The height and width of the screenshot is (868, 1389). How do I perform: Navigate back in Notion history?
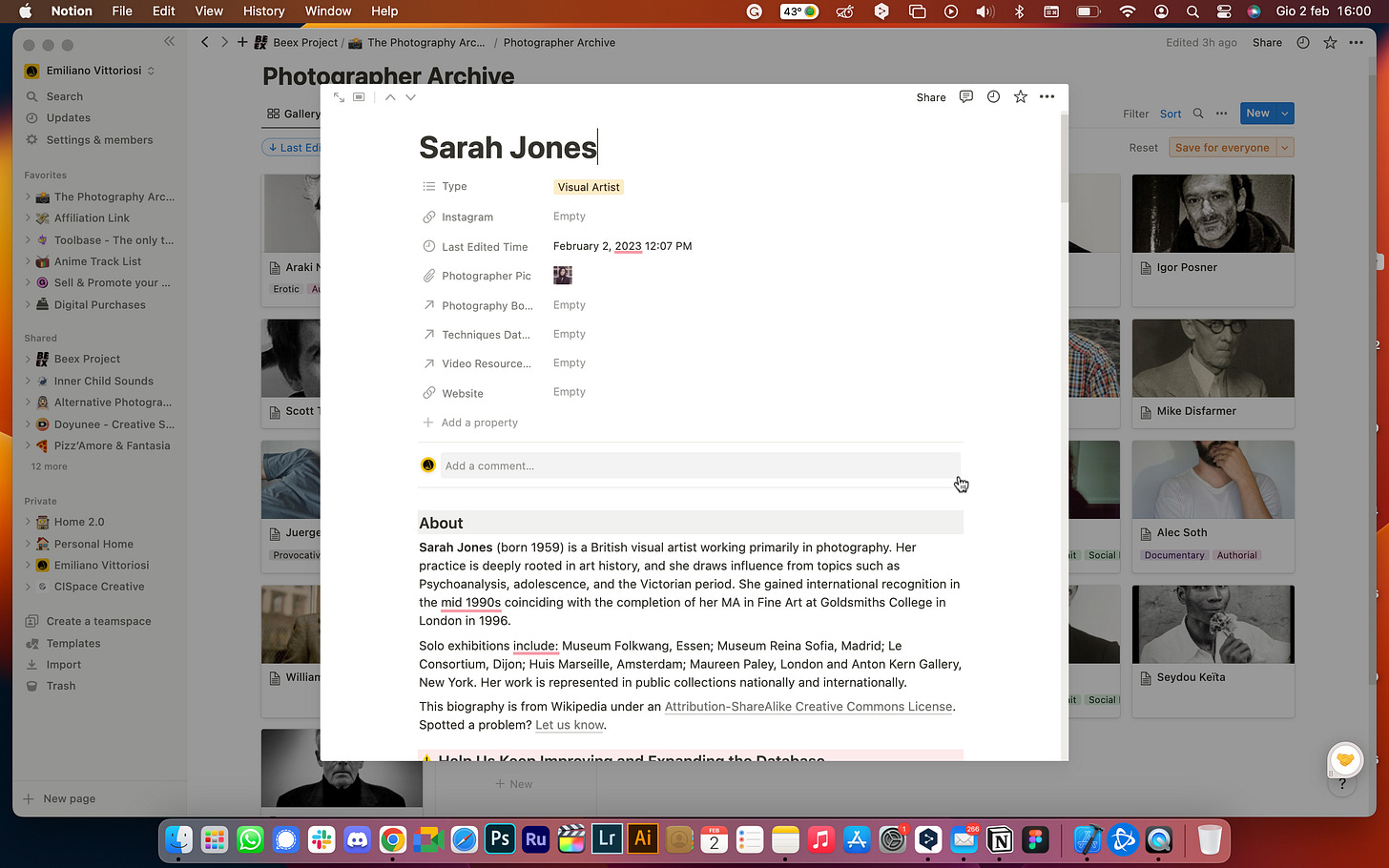click(204, 42)
